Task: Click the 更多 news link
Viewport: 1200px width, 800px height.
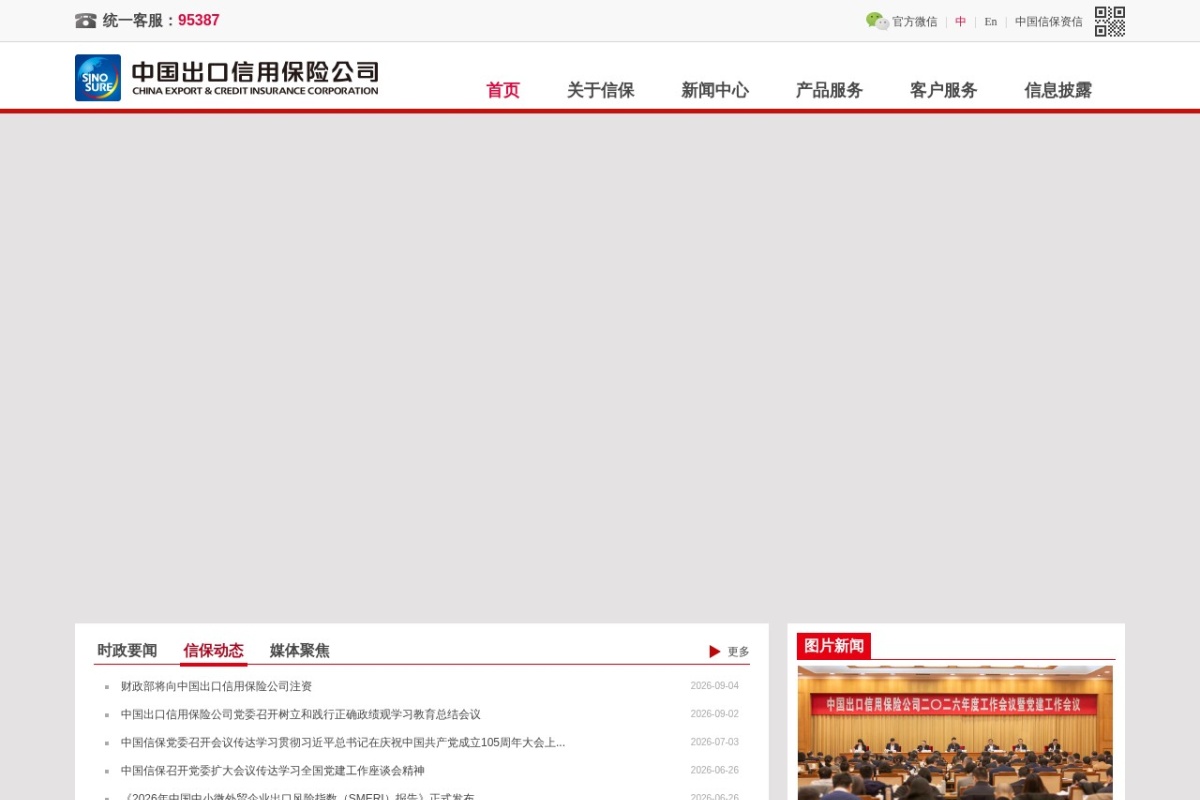Action: pyautogui.click(x=738, y=651)
